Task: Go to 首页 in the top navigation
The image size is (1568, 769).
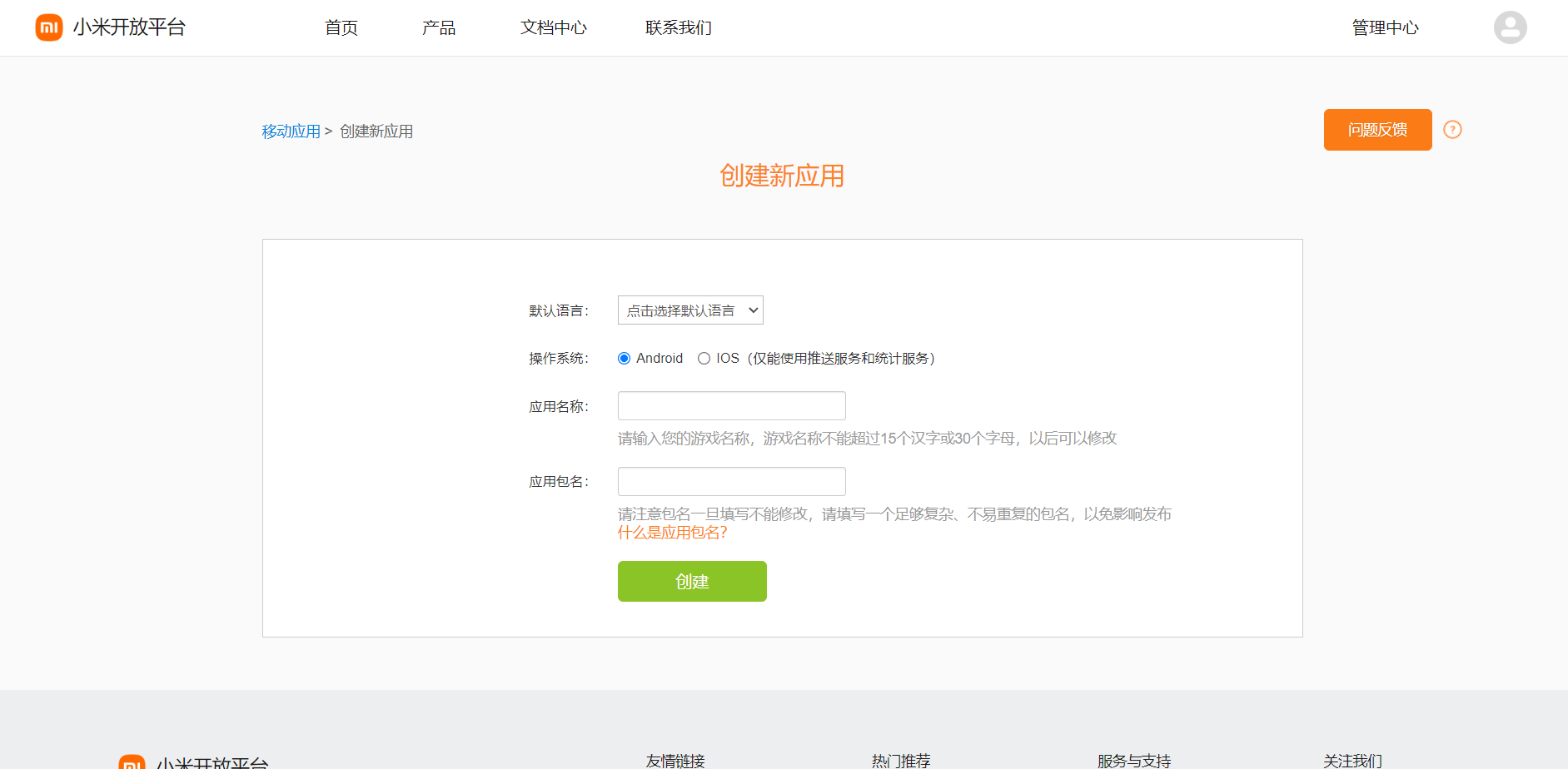Action: [x=341, y=28]
